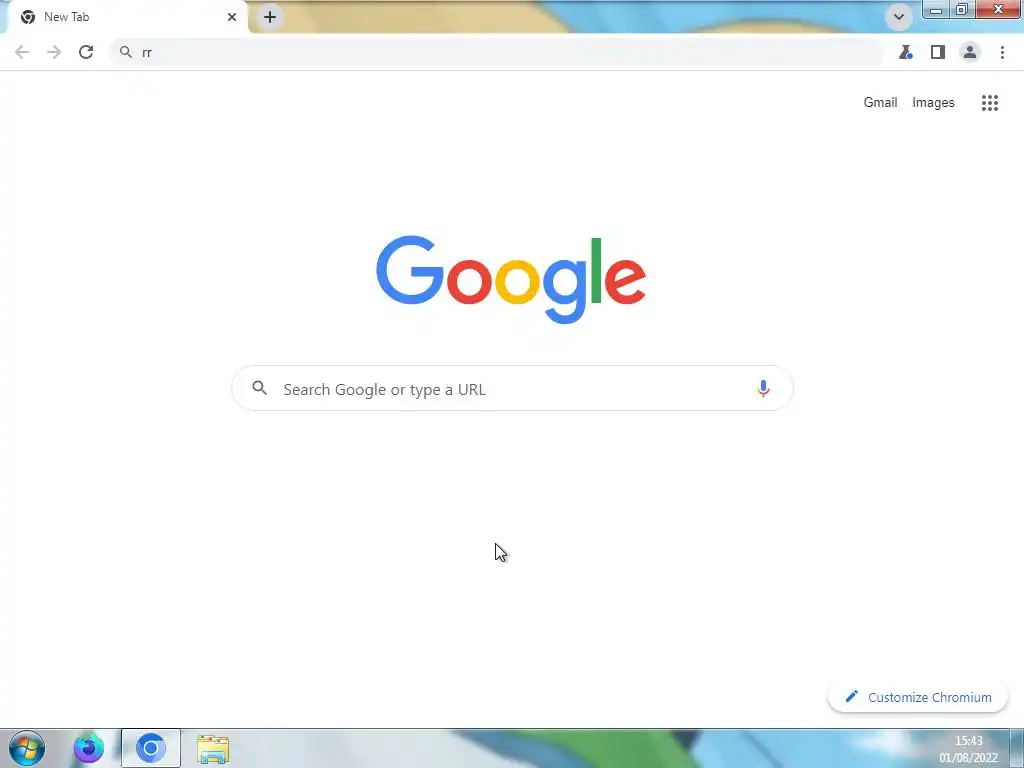Click the browser back arrow
The image size is (1024, 768).
pos(22,52)
